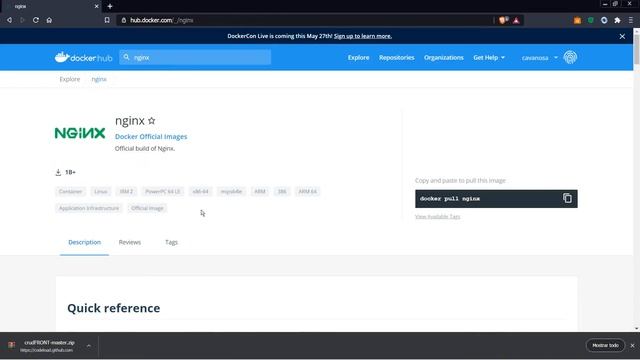640x360 pixels.
Task: Copy the docker pull nginx command
Action: click(x=567, y=198)
